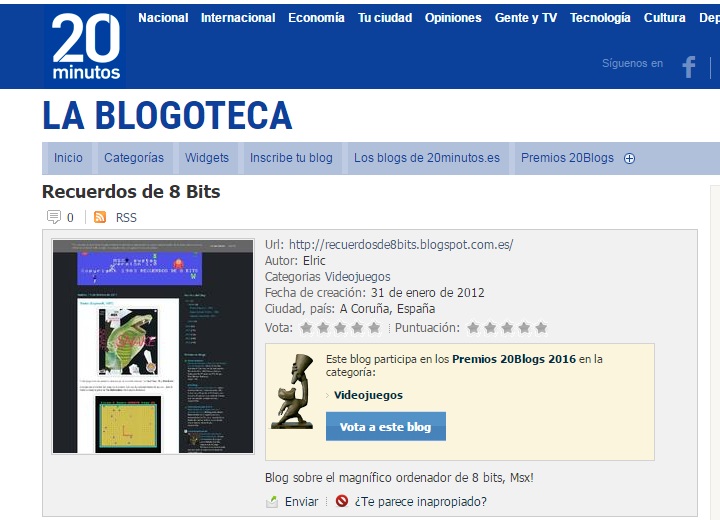This screenshot has height=520, width=720.
Task: Open the 20minutos Facebook page icon
Action: click(689, 67)
